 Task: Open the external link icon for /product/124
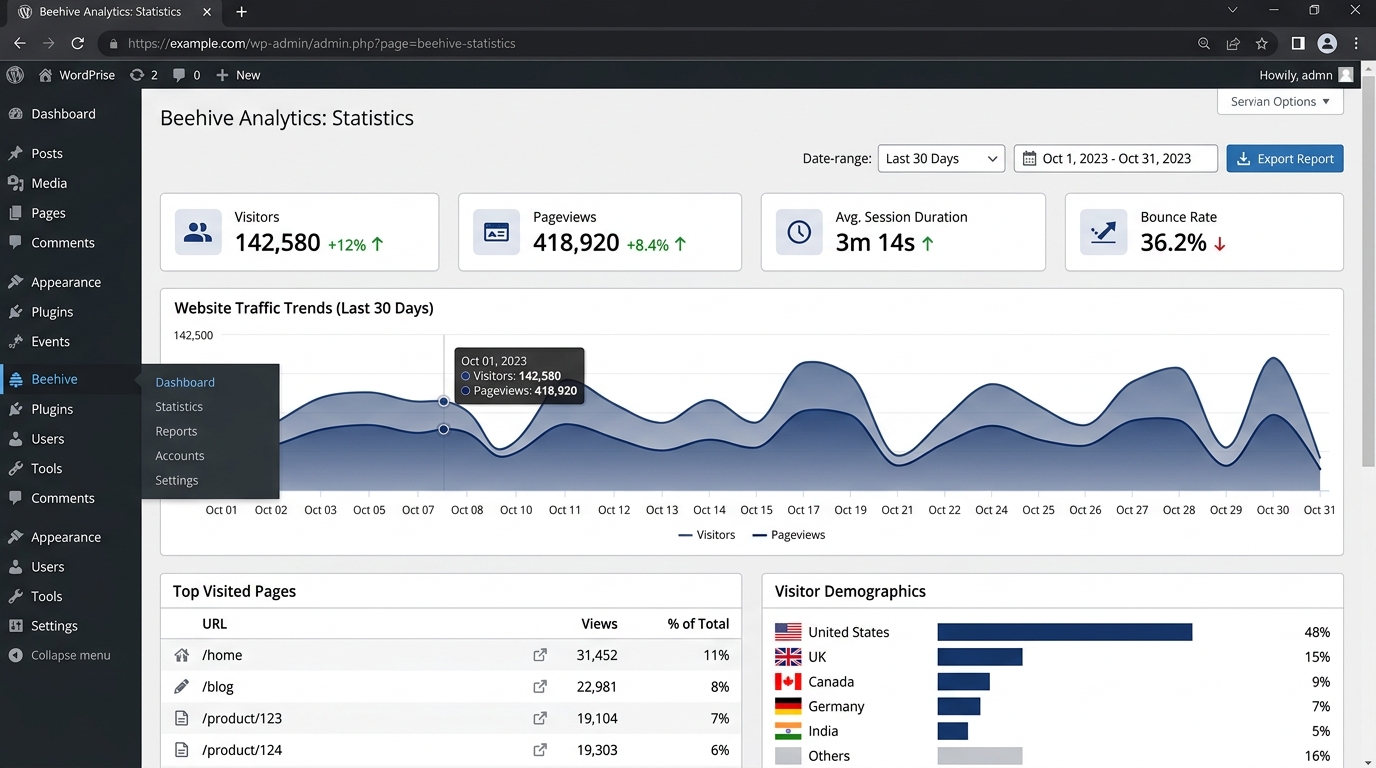point(540,750)
